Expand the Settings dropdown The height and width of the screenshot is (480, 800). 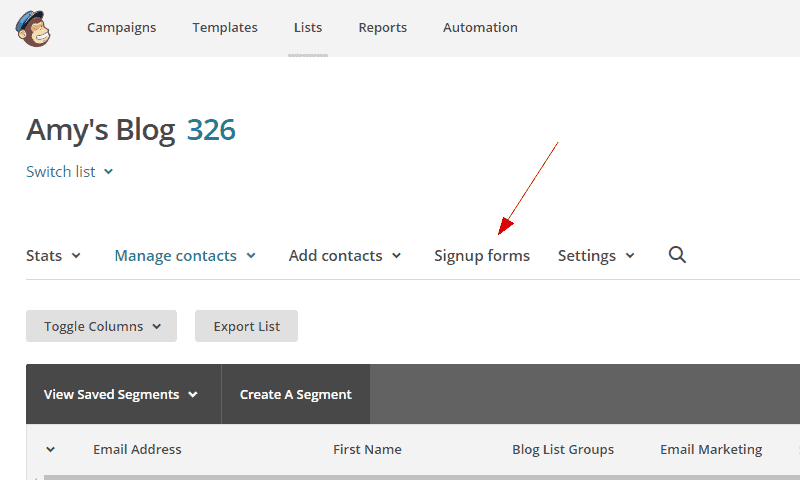[x=596, y=256]
